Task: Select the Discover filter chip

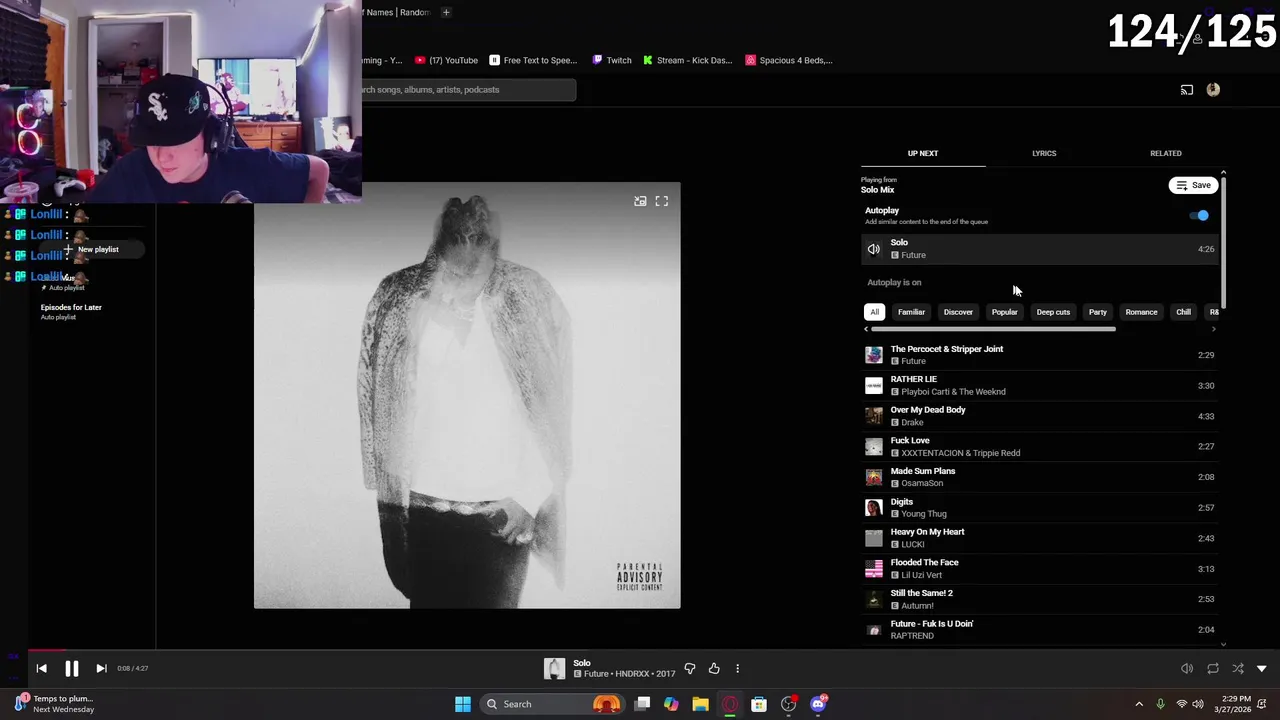Action: (958, 312)
